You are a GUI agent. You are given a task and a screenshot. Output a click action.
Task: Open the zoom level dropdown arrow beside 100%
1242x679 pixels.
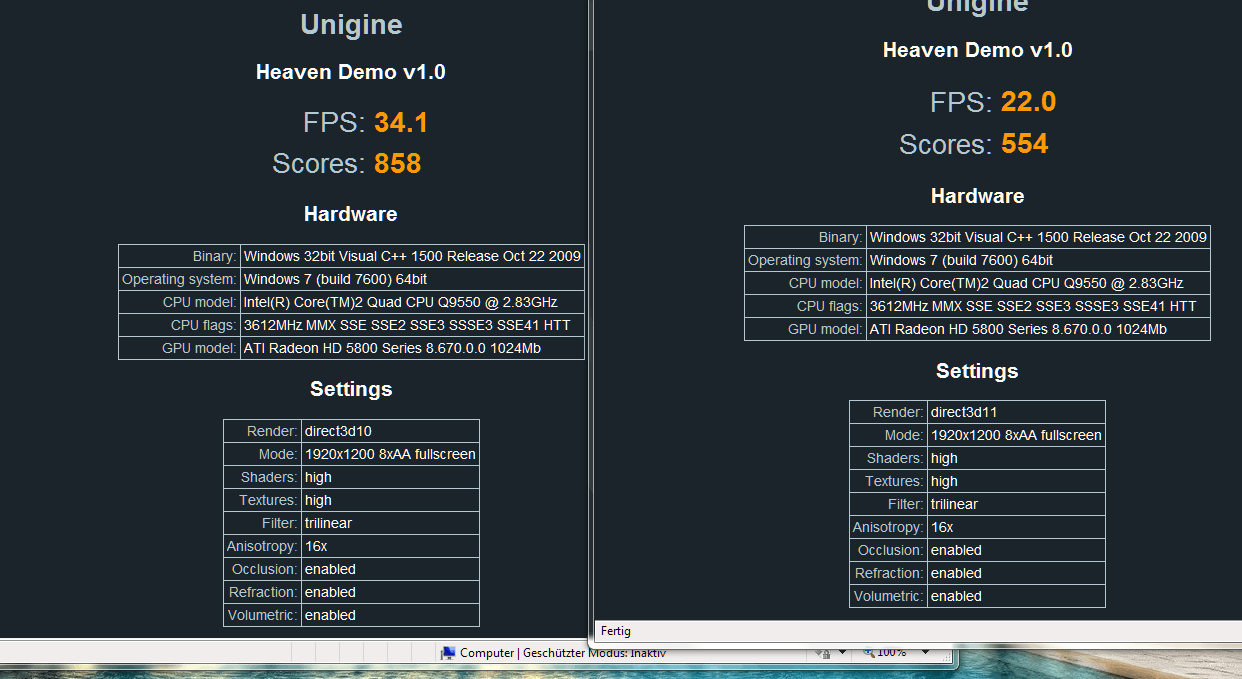[926, 652]
